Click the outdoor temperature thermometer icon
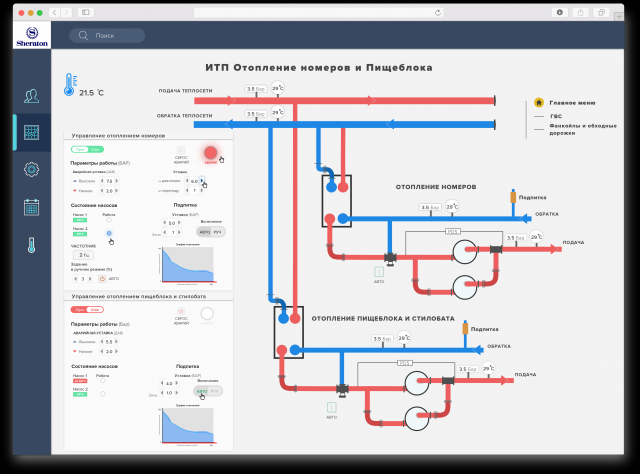Viewport: 640px width, 474px height. 70,85
